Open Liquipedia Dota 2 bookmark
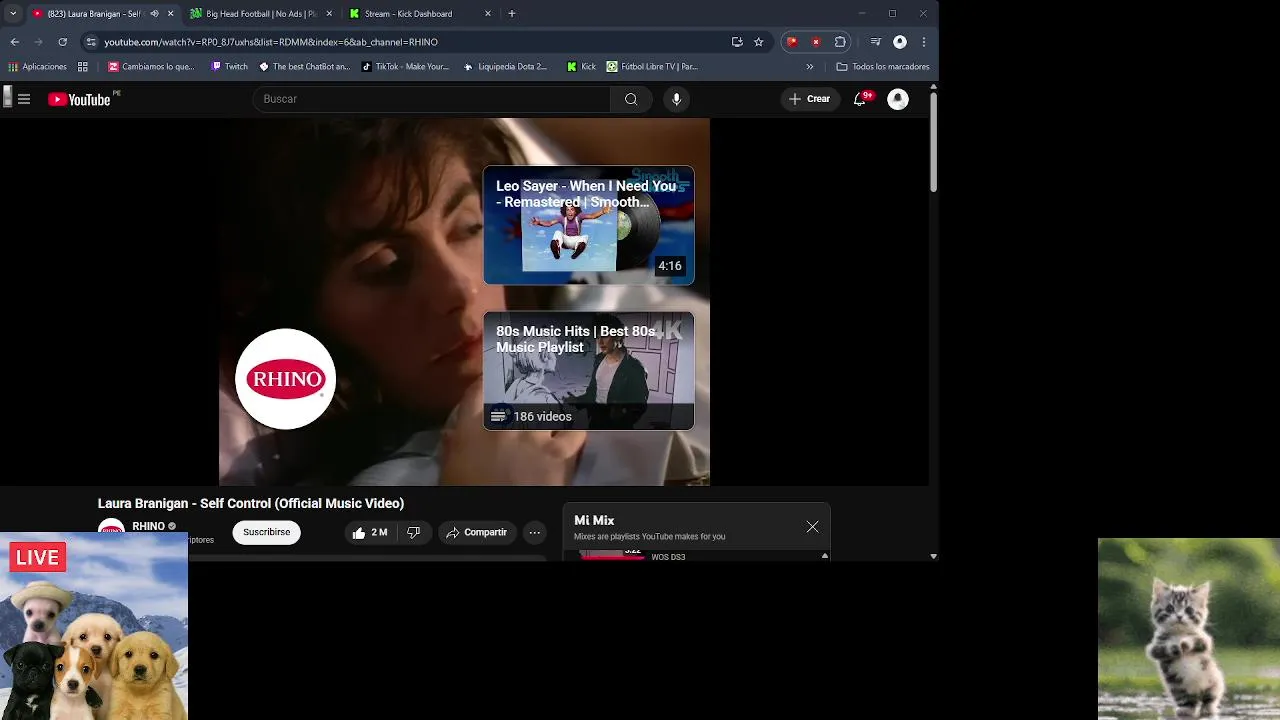Image resolution: width=1280 pixels, height=720 pixels. point(505,67)
